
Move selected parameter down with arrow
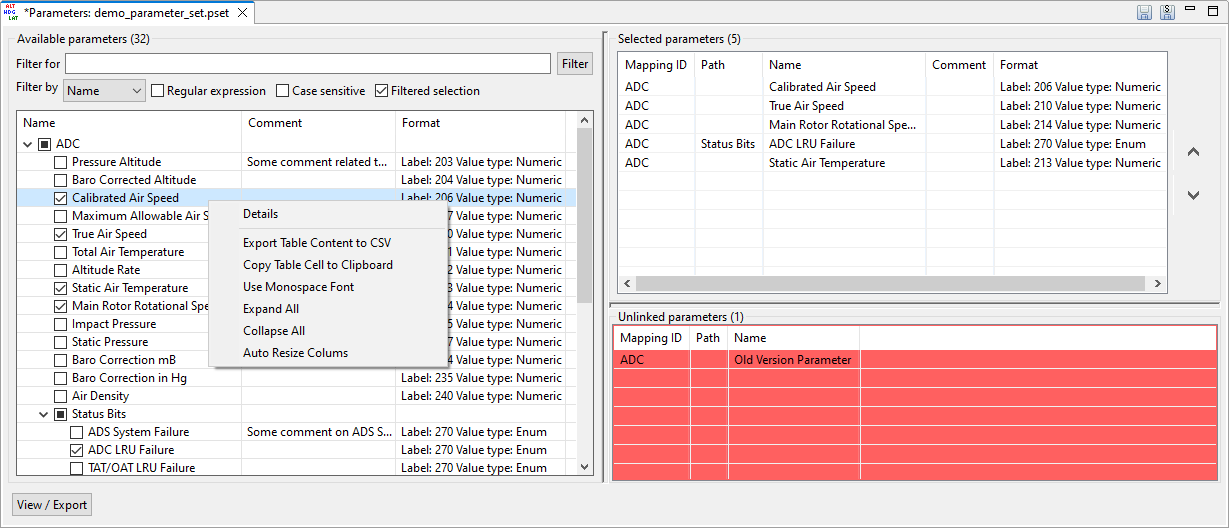(1193, 195)
